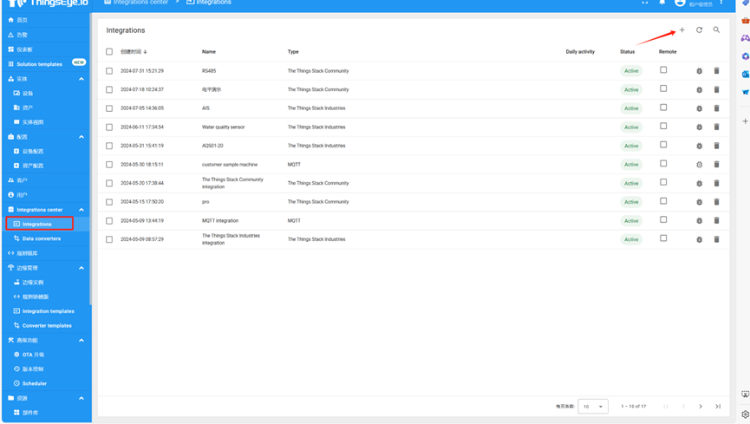Delete the customer sample machine integration

coord(717,164)
